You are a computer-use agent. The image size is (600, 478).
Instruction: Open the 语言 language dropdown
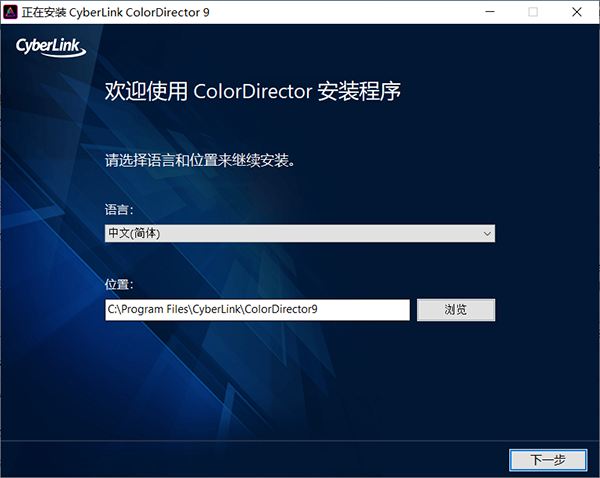(x=300, y=233)
